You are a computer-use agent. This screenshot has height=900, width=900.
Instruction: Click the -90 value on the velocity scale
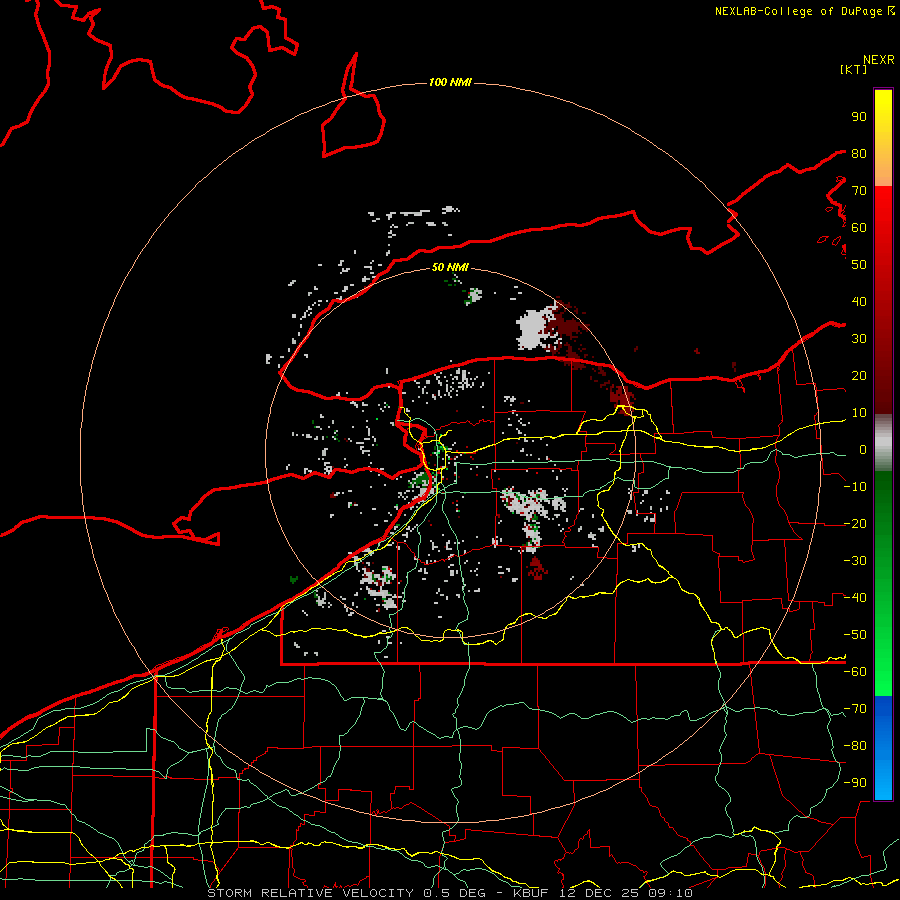point(855,783)
